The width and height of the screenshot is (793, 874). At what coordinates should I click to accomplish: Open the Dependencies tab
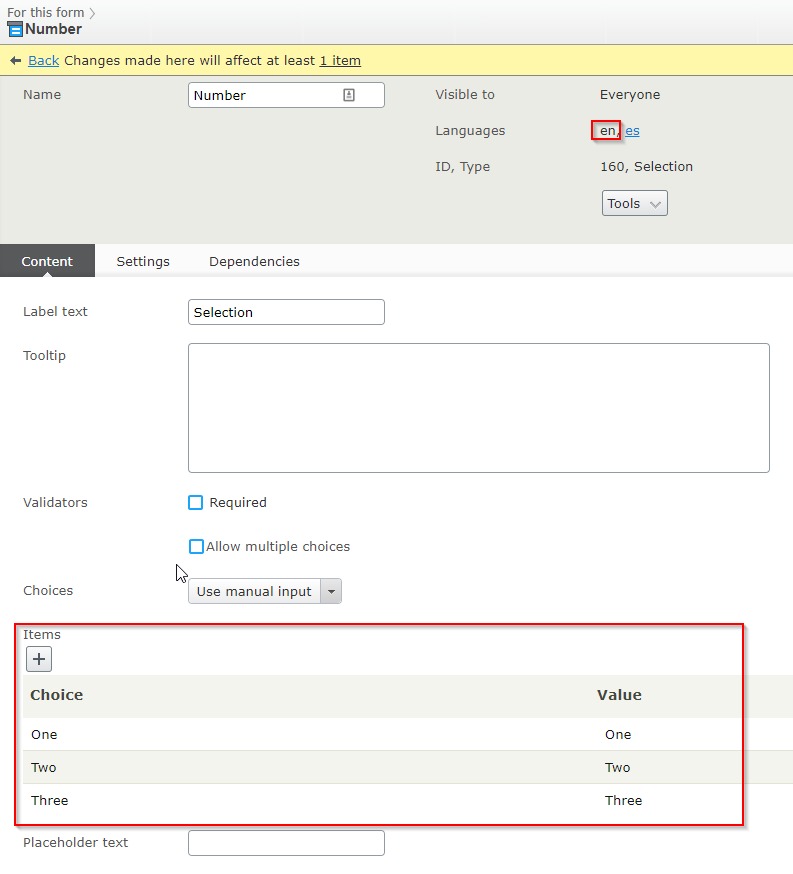pyautogui.click(x=254, y=262)
